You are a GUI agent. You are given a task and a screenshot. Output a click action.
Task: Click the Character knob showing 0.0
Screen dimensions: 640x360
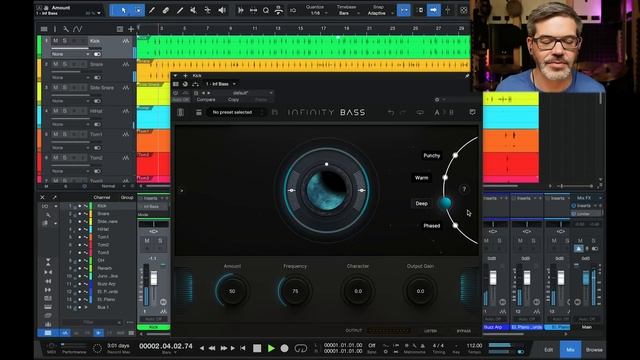point(358,291)
